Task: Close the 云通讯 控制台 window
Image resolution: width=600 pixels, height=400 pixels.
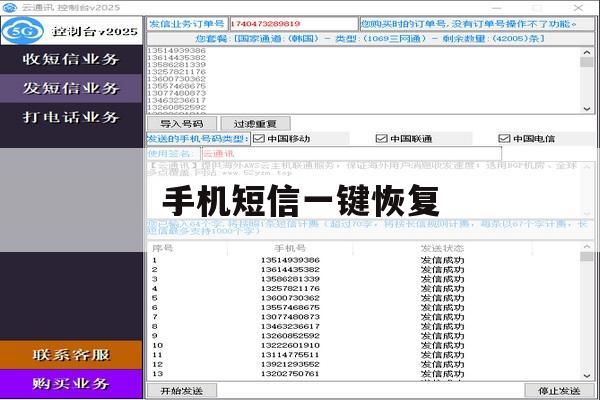Action: pos(578,8)
